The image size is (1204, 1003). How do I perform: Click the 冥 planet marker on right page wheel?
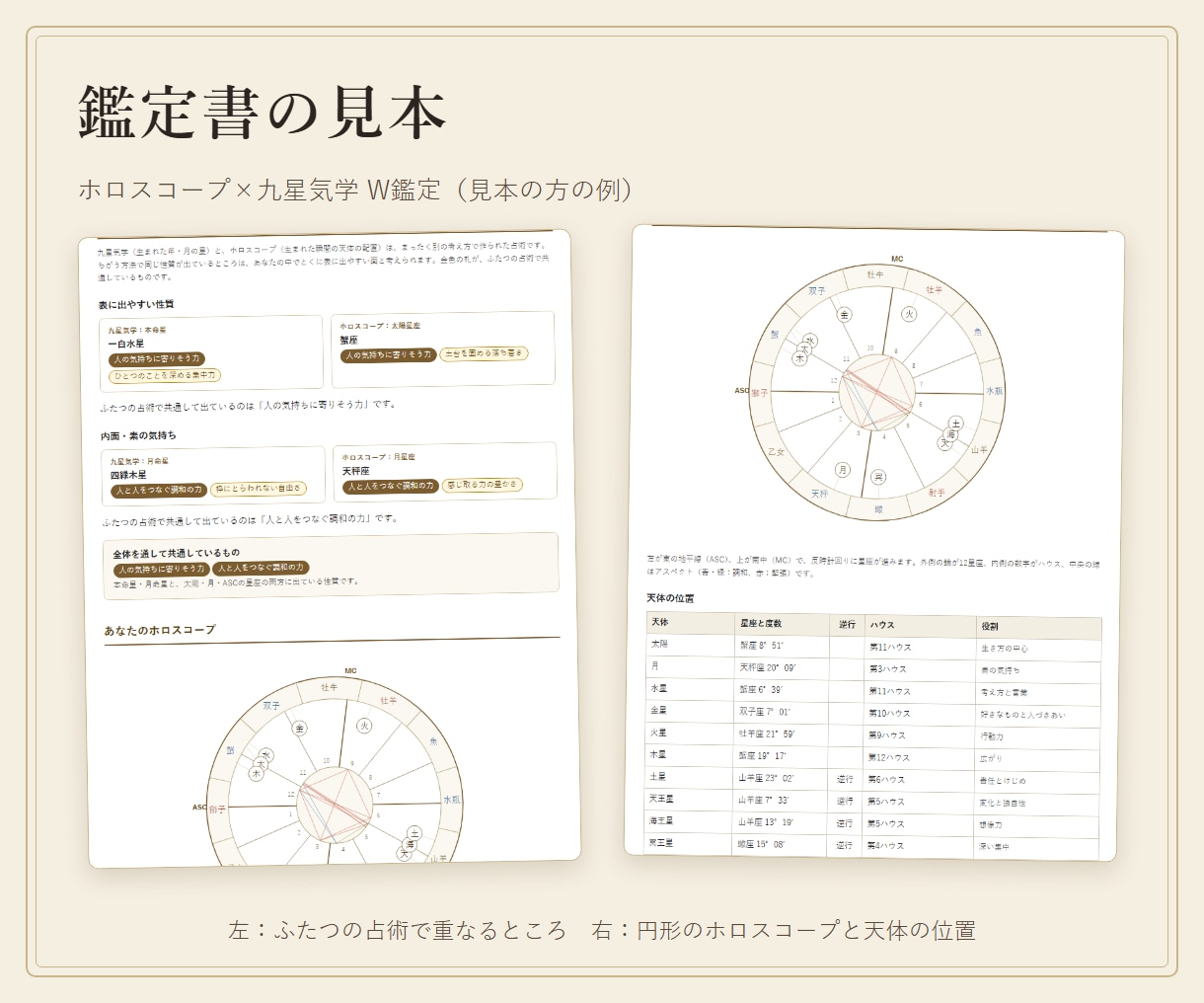tap(878, 477)
